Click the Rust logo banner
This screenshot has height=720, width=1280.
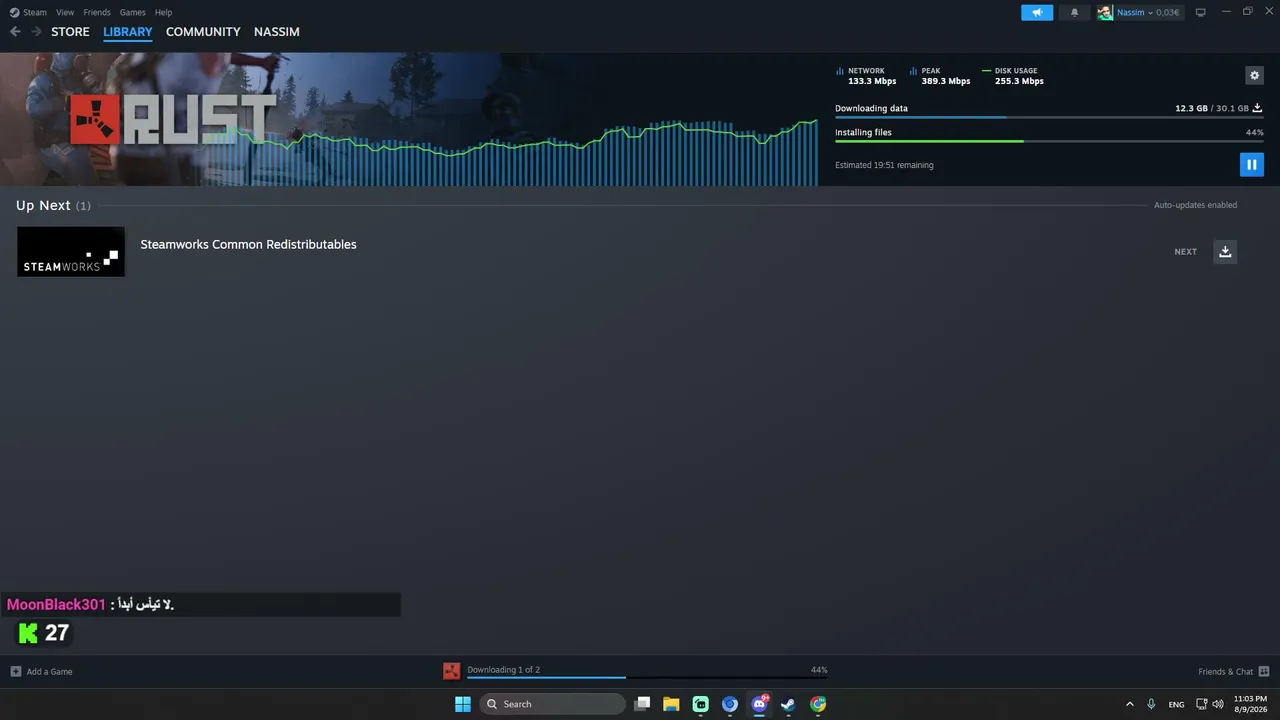(x=172, y=120)
